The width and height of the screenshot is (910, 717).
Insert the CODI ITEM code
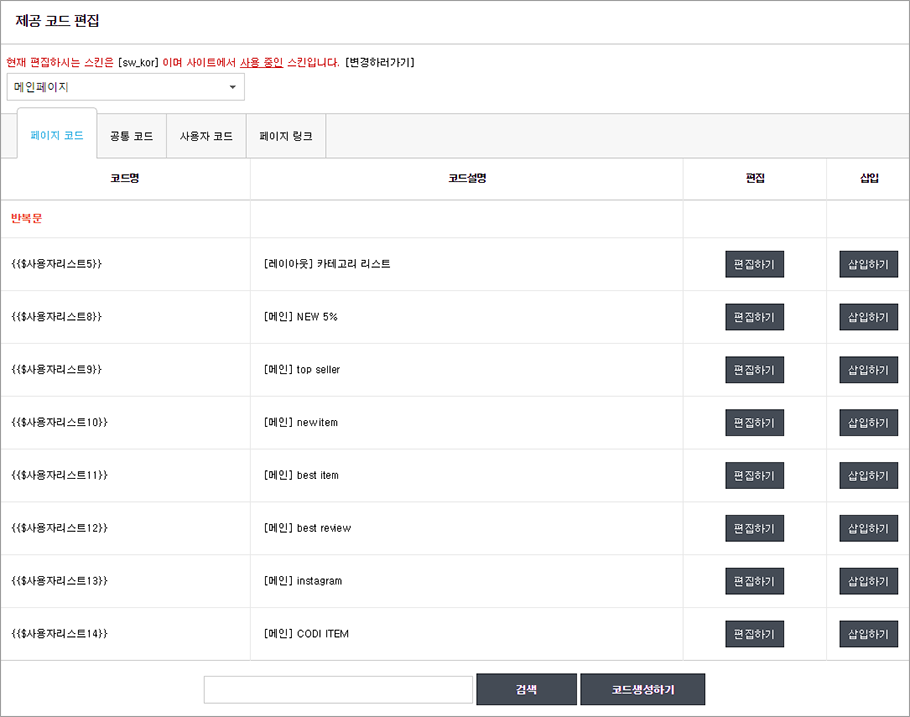[x=868, y=634]
